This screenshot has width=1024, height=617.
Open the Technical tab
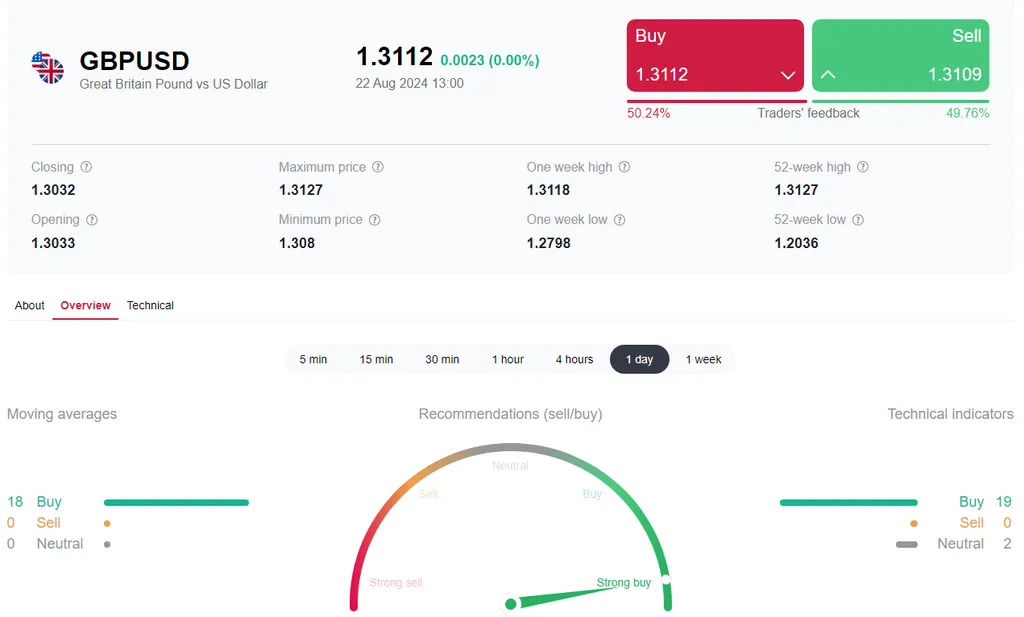pos(150,306)
